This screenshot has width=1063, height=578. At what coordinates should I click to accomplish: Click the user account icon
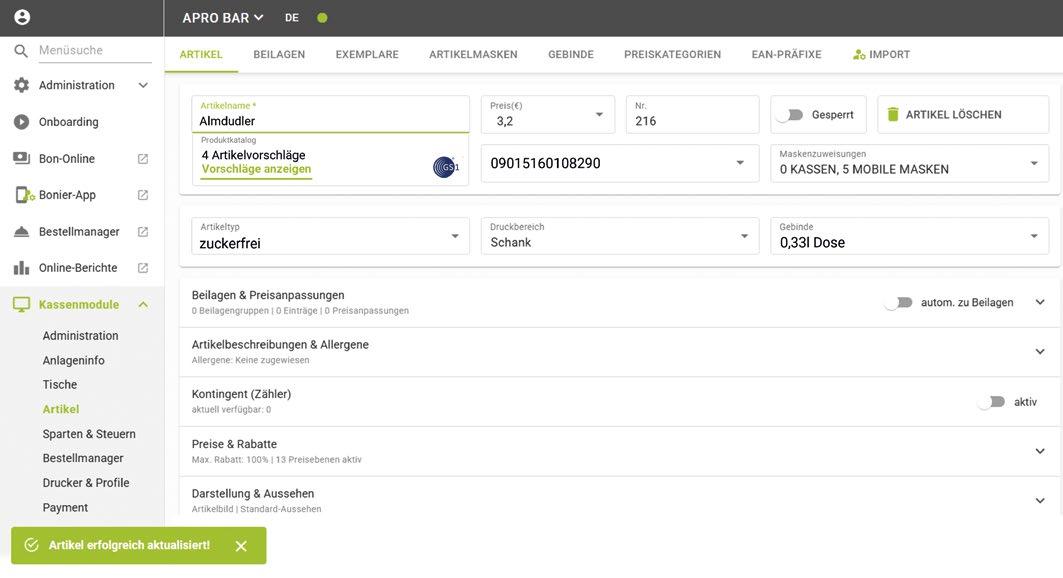22,17
